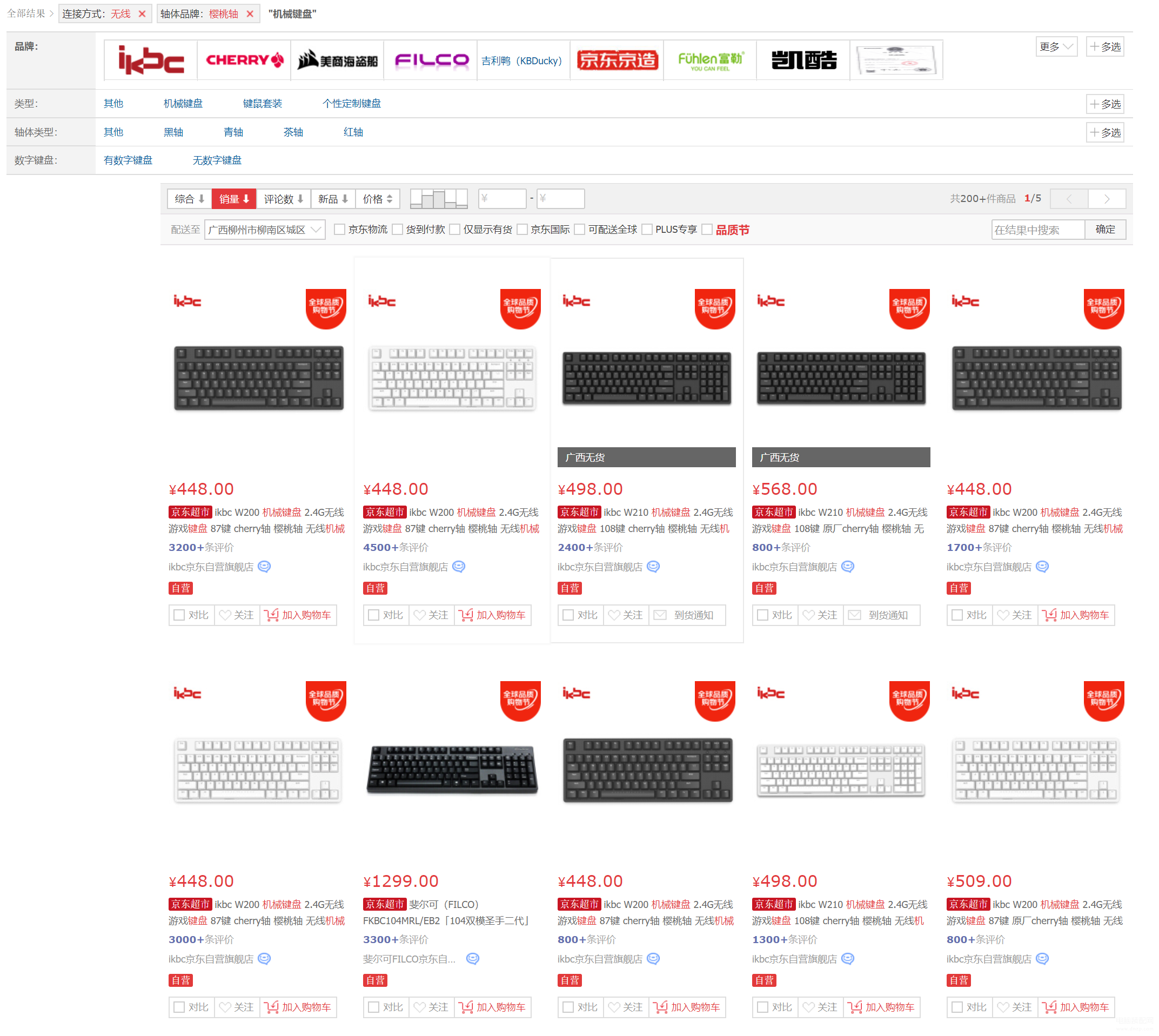Filter switch type 红轴
This screenshot has height=1036, width=1159.
click(353, 132)
